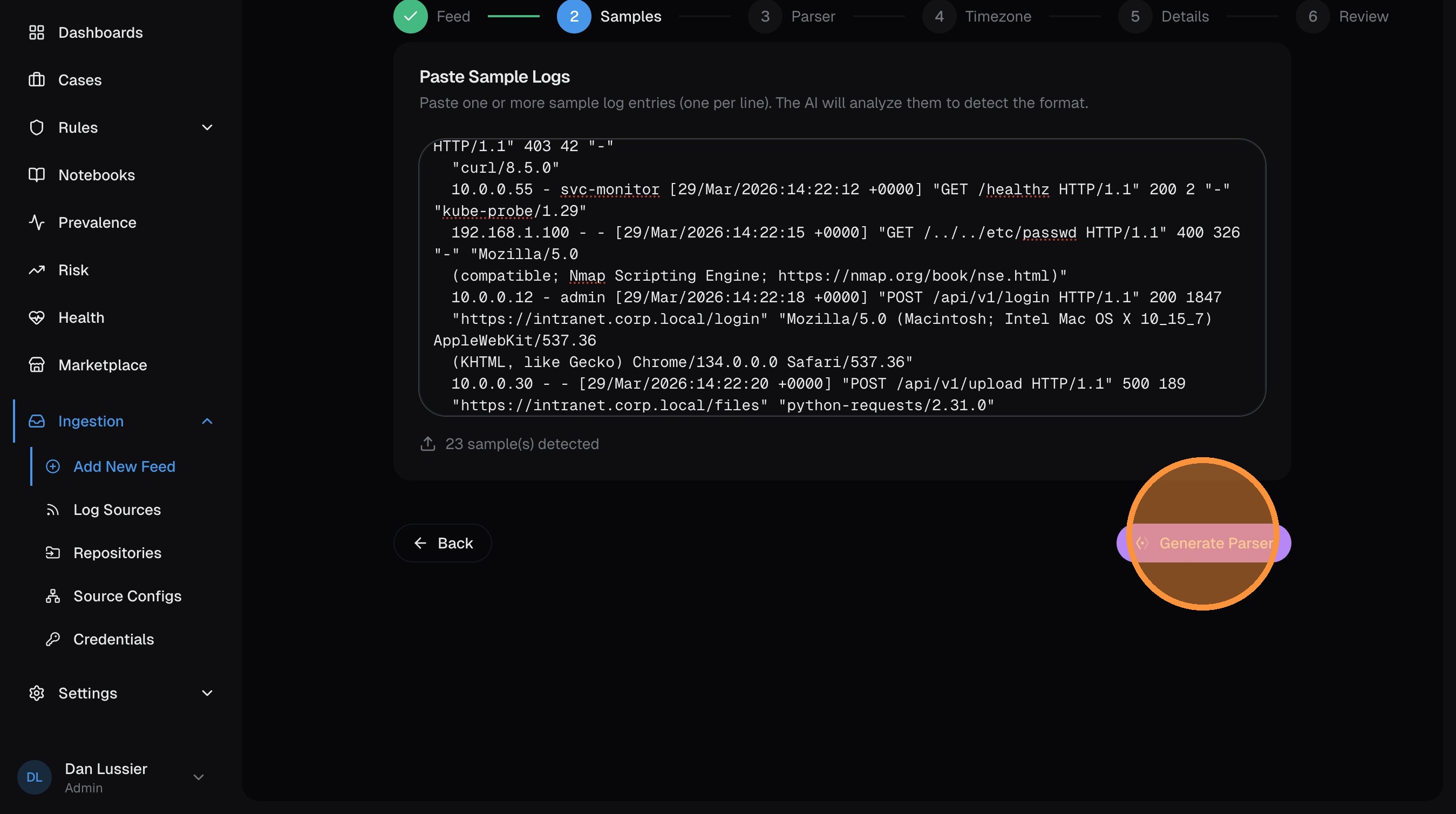Click the Generate Parser button
Screen dimensions: 1456x814
point(1204,542)
